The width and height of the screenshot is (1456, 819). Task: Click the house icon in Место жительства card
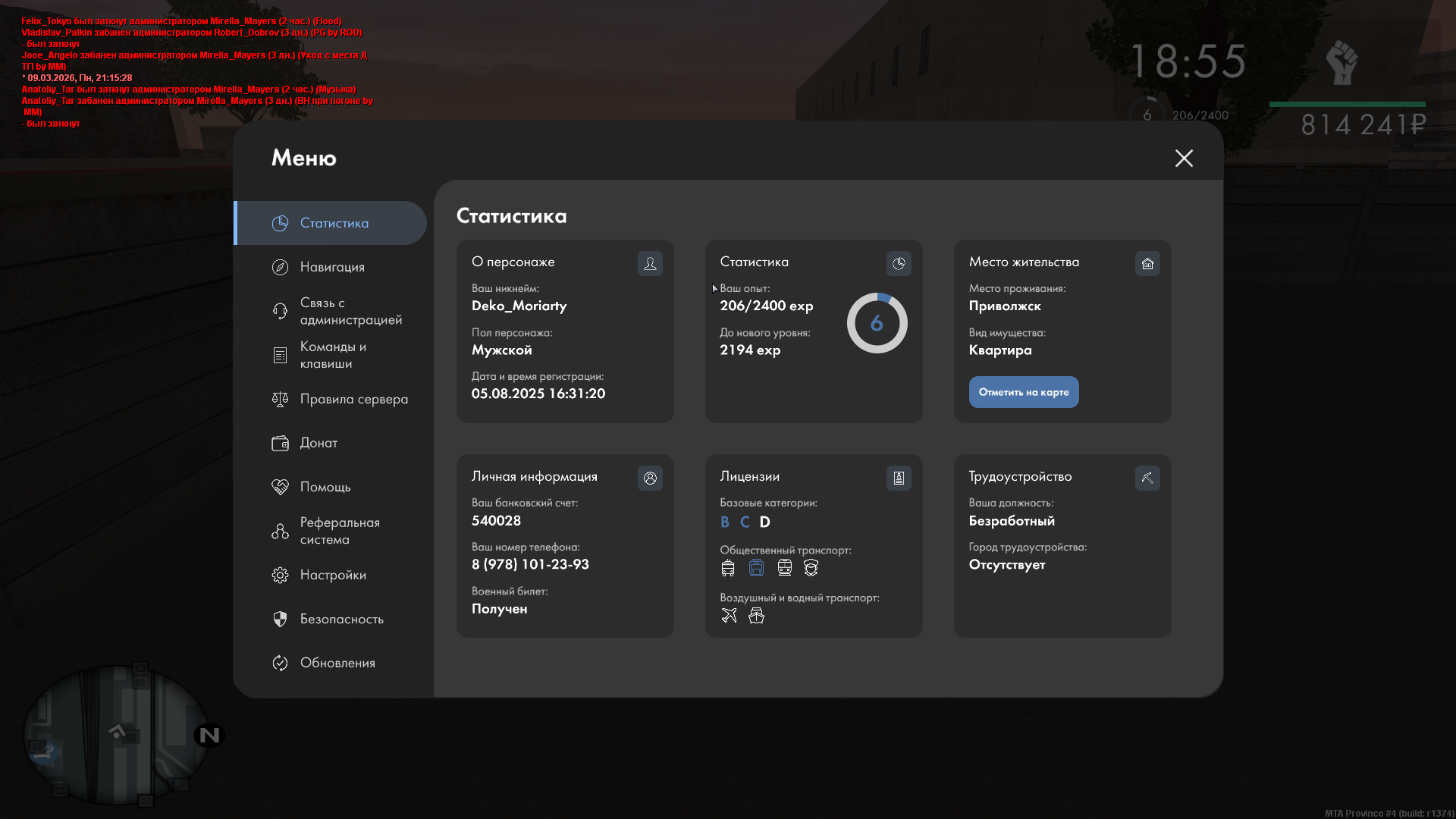[x=1147, y=263]
